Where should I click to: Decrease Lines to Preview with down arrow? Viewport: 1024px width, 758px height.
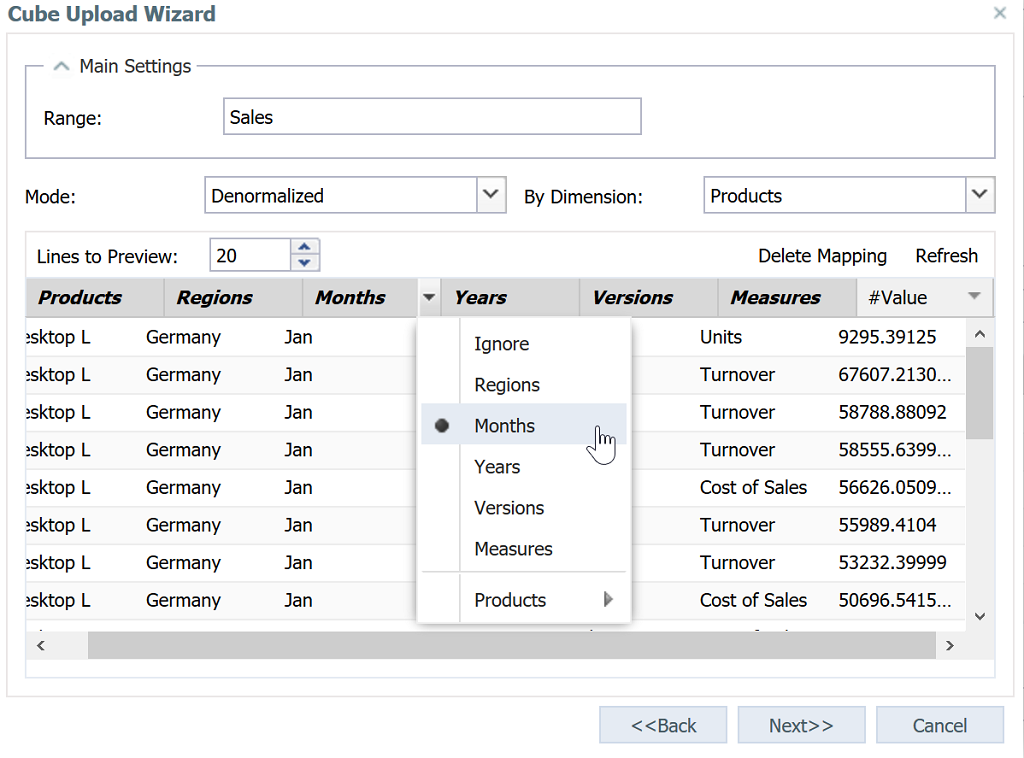point(305,263)
